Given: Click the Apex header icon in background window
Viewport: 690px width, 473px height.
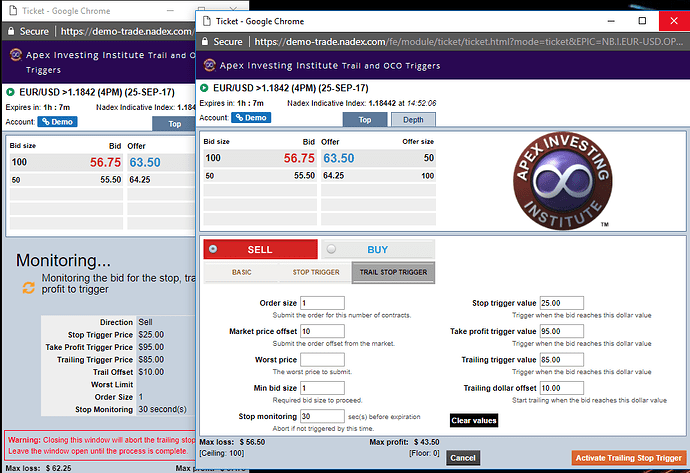Looking at the screenshot, I should 16,55.
